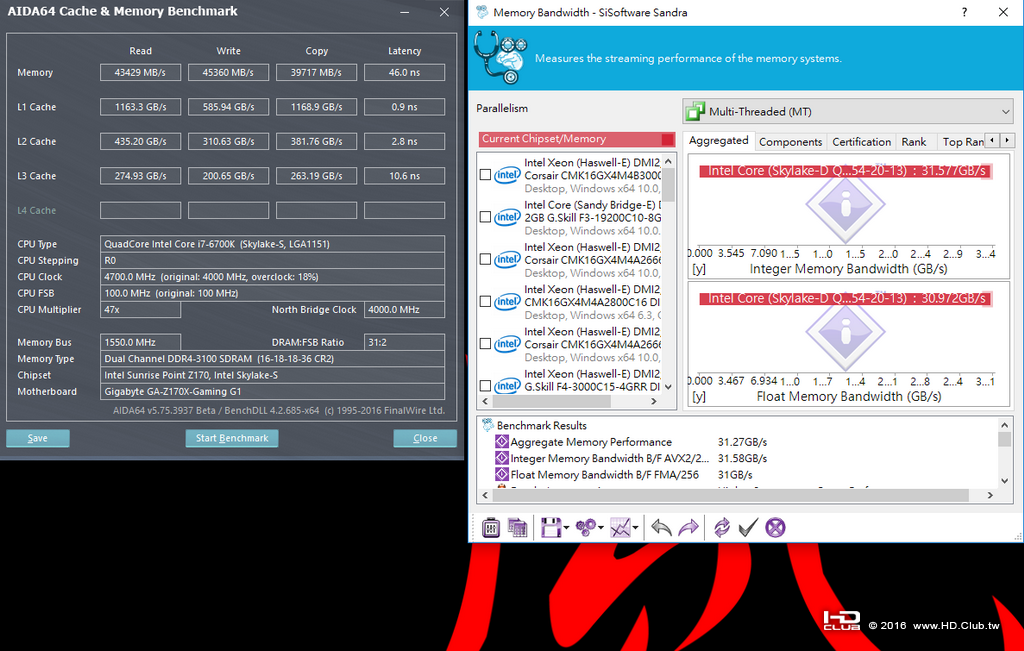
Task: Click the Sandra title bar app icon
Action: [x=482, y=12]
